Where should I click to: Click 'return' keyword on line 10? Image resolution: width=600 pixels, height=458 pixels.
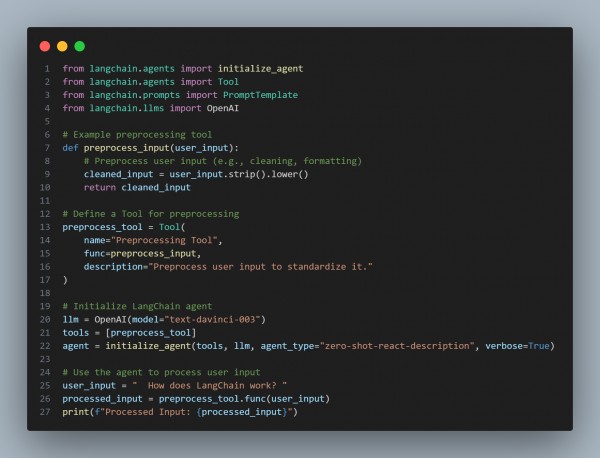(x=100, y=187)
